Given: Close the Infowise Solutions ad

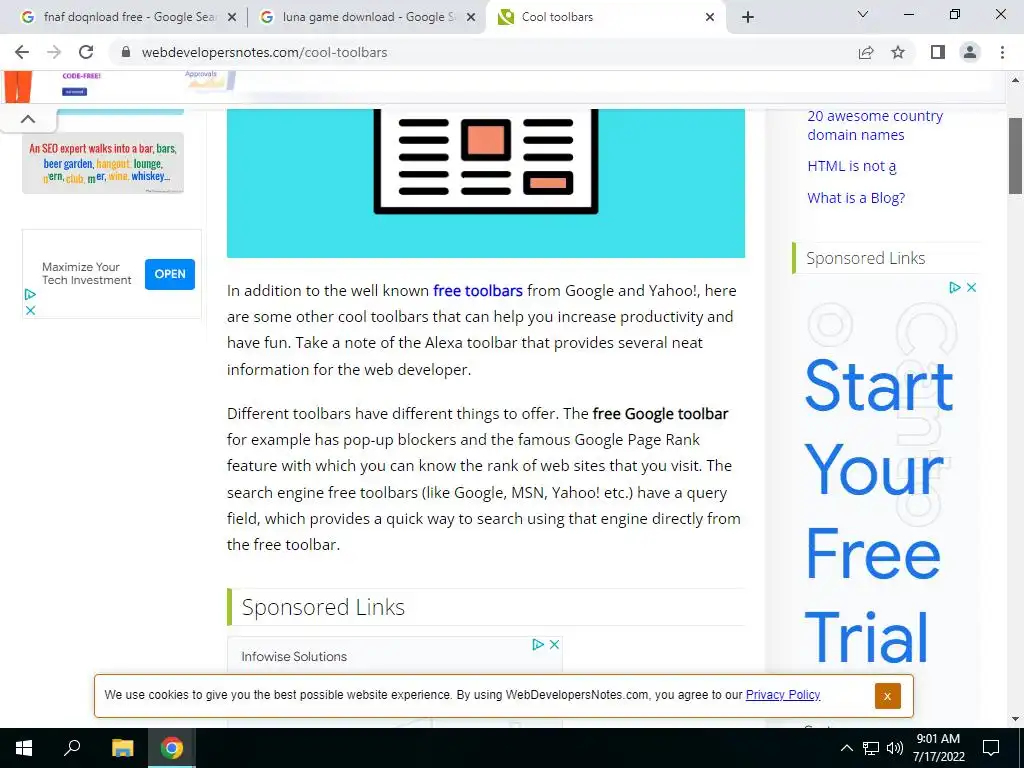Looking at the screenshot, I should [554, 645].
